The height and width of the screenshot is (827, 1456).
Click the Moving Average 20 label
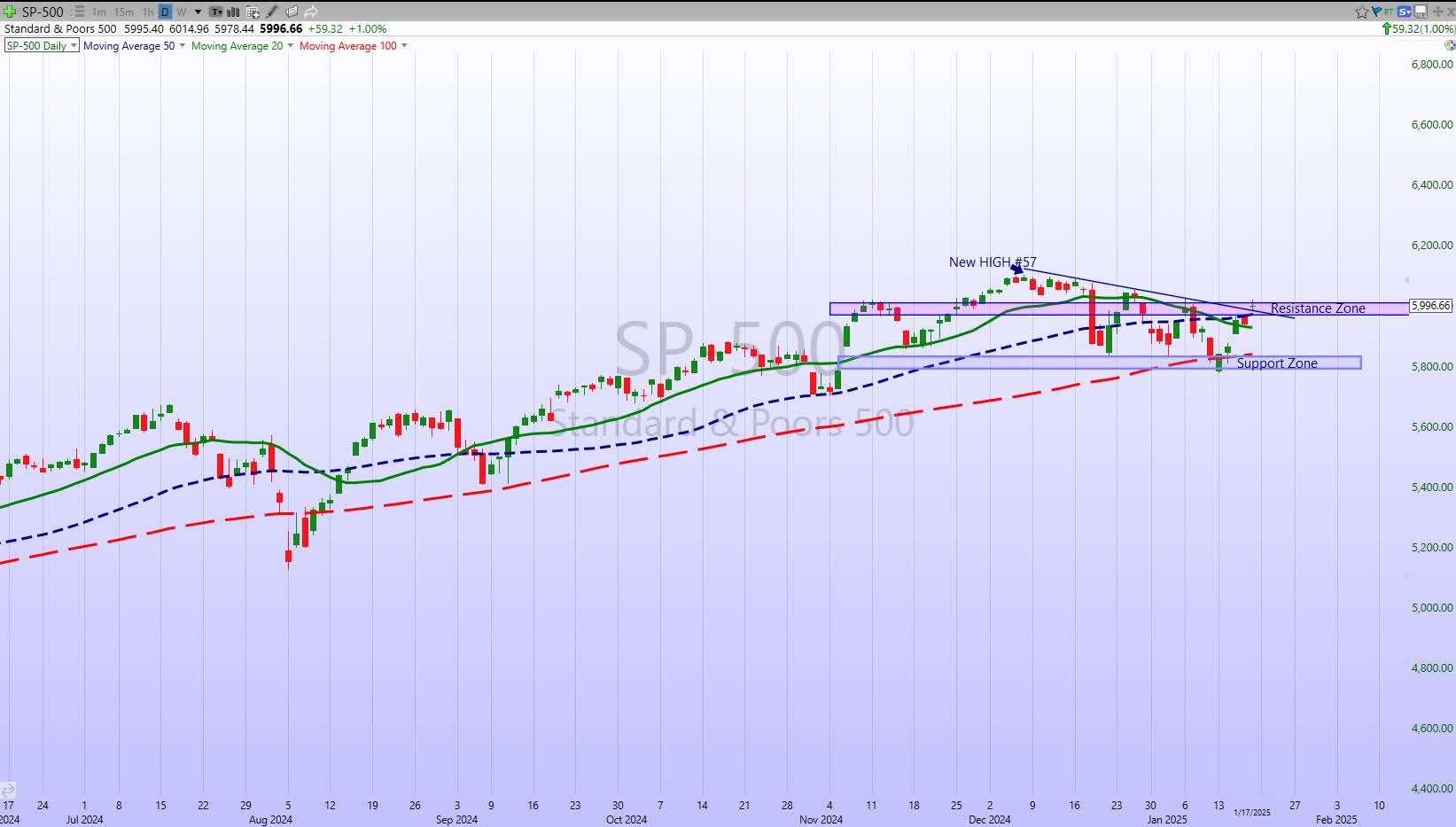(237, 45)
